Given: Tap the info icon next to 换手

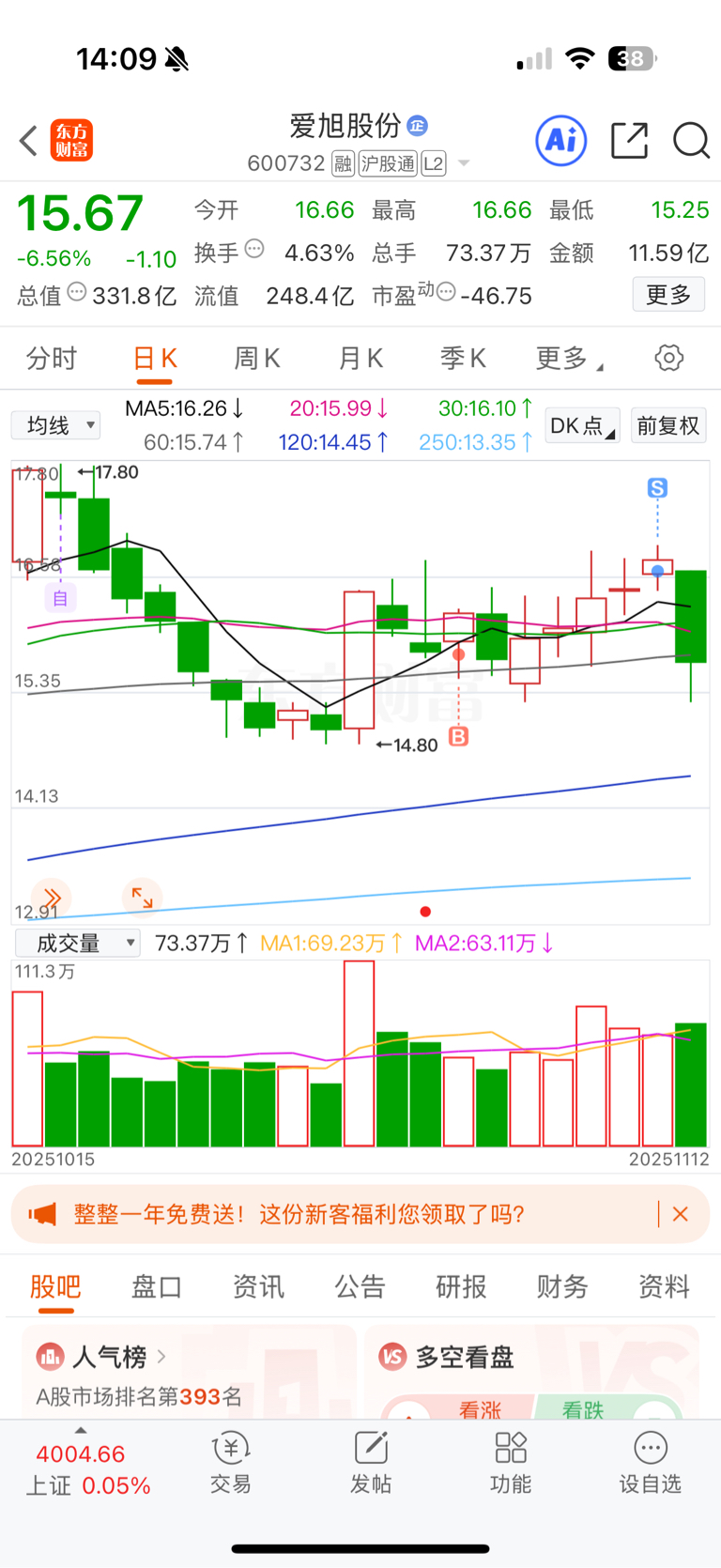Looking at the screenshot, I should (x=254, y=249).
